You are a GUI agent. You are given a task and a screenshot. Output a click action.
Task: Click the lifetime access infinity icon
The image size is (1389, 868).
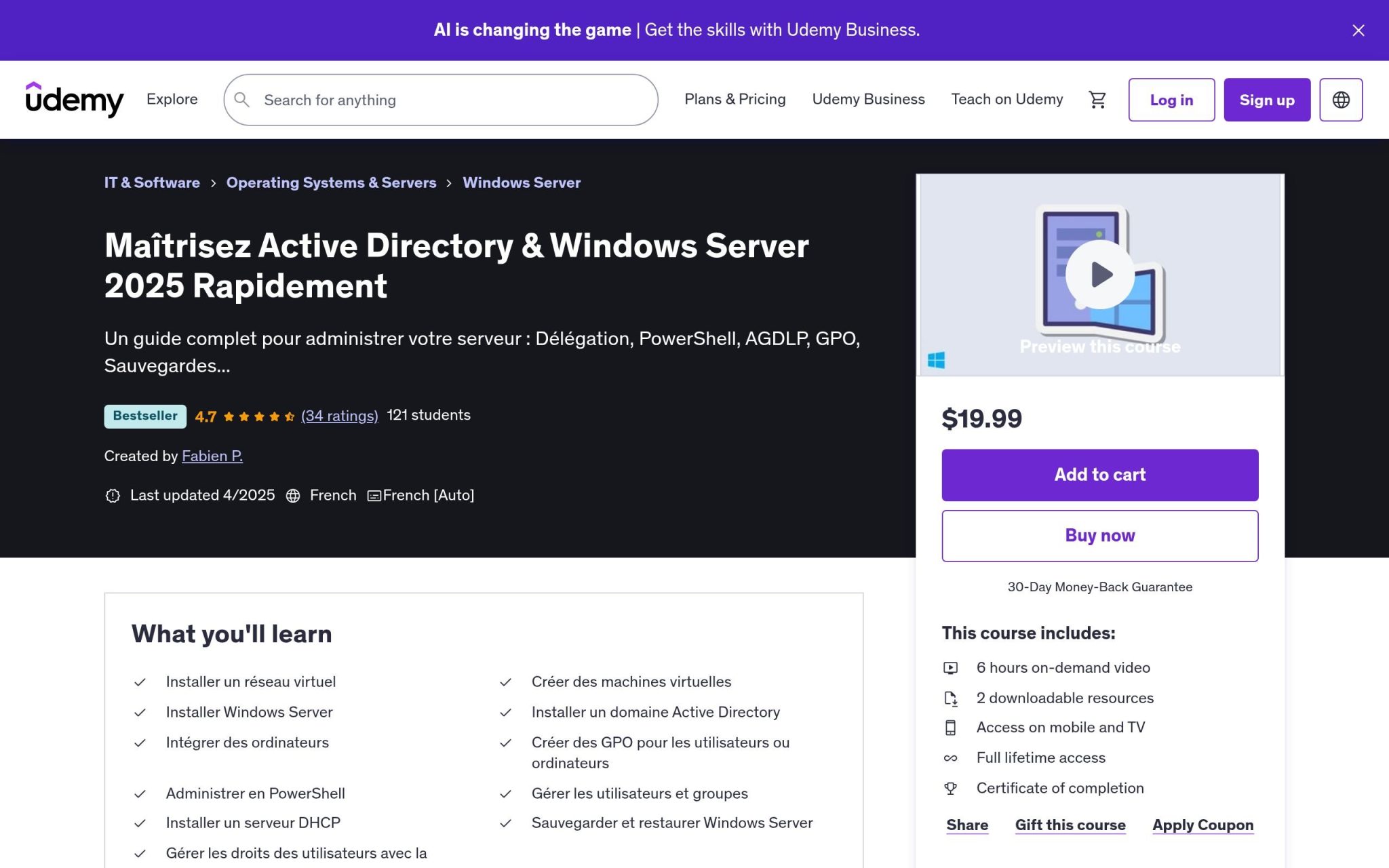tap(950, 758)
